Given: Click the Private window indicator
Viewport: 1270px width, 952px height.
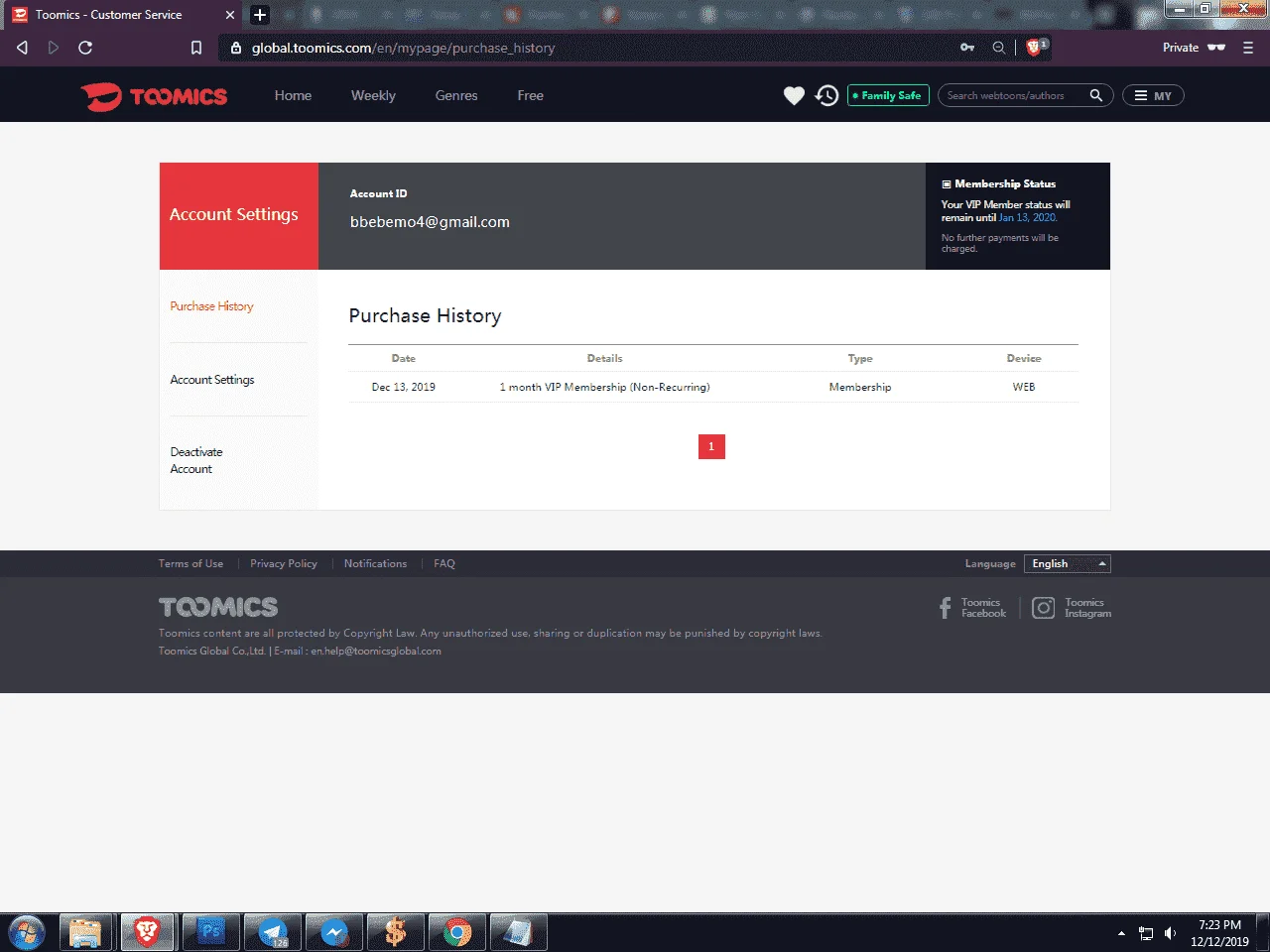Looking at the screenshot, I should 1194,48.
